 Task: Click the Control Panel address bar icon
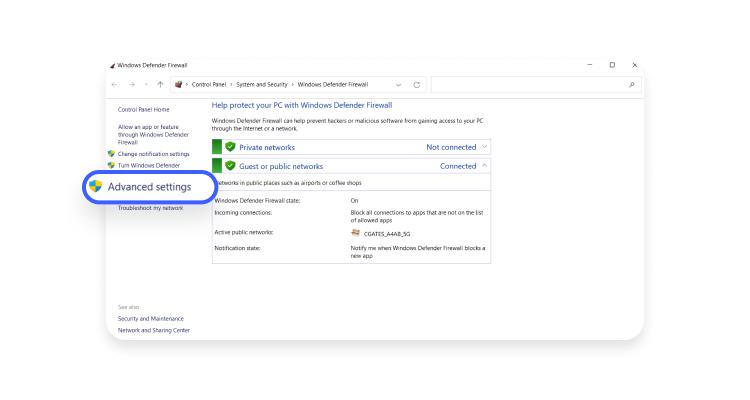click(x=178, y=85)
